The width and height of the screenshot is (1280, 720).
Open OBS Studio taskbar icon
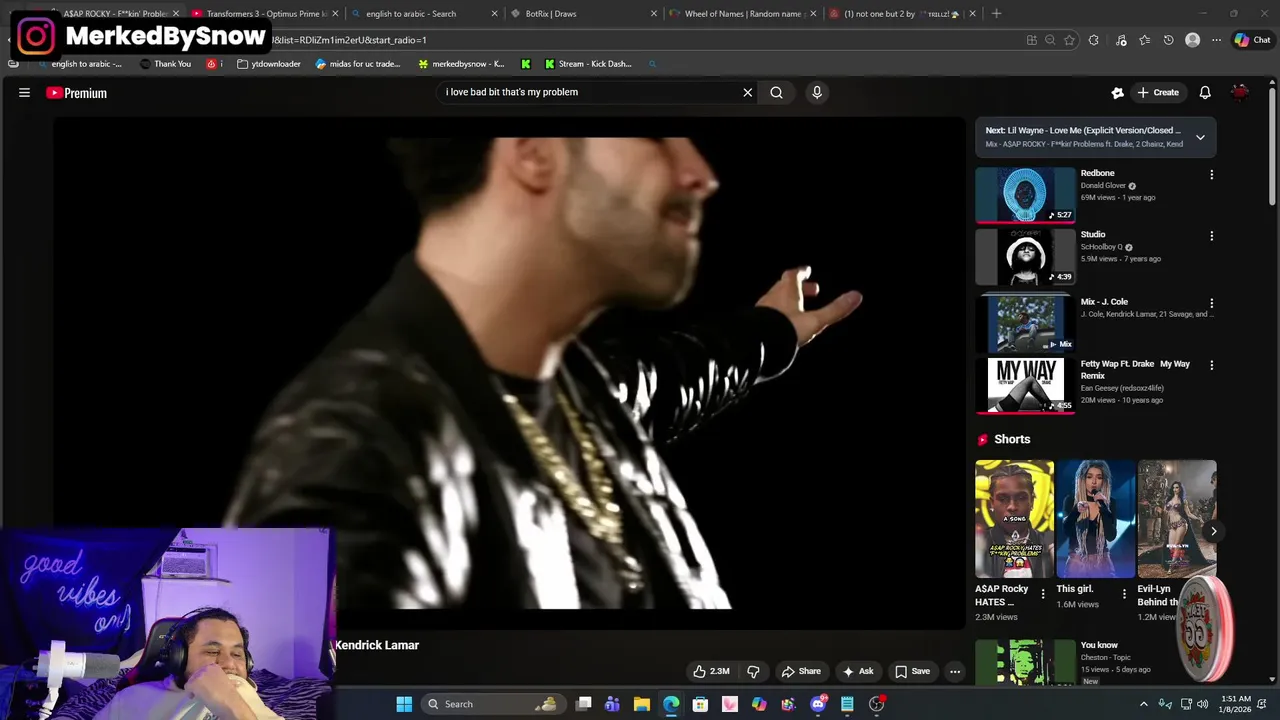(876, 704)
